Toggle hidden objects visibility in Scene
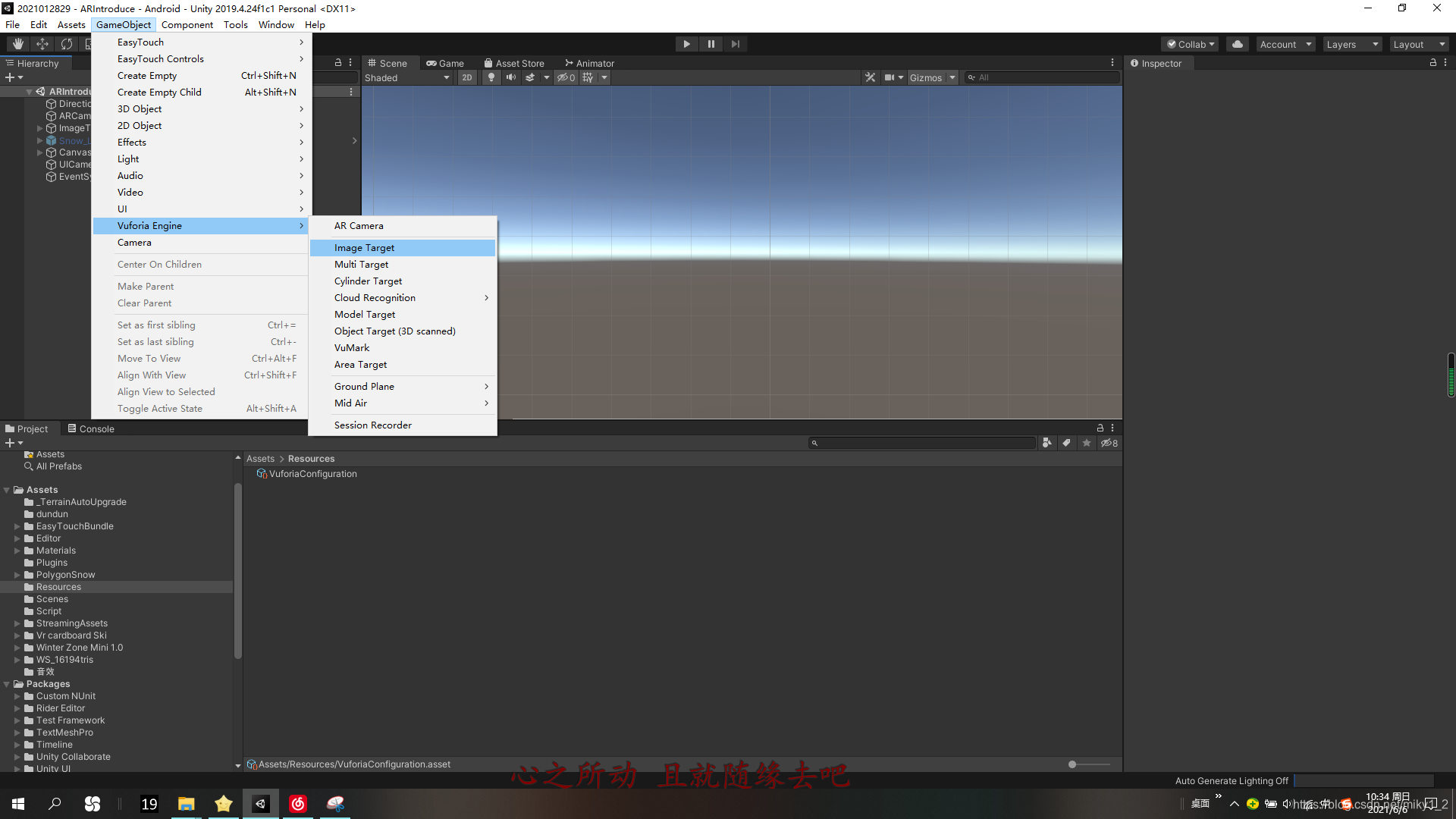 click(x=566, y=77)
